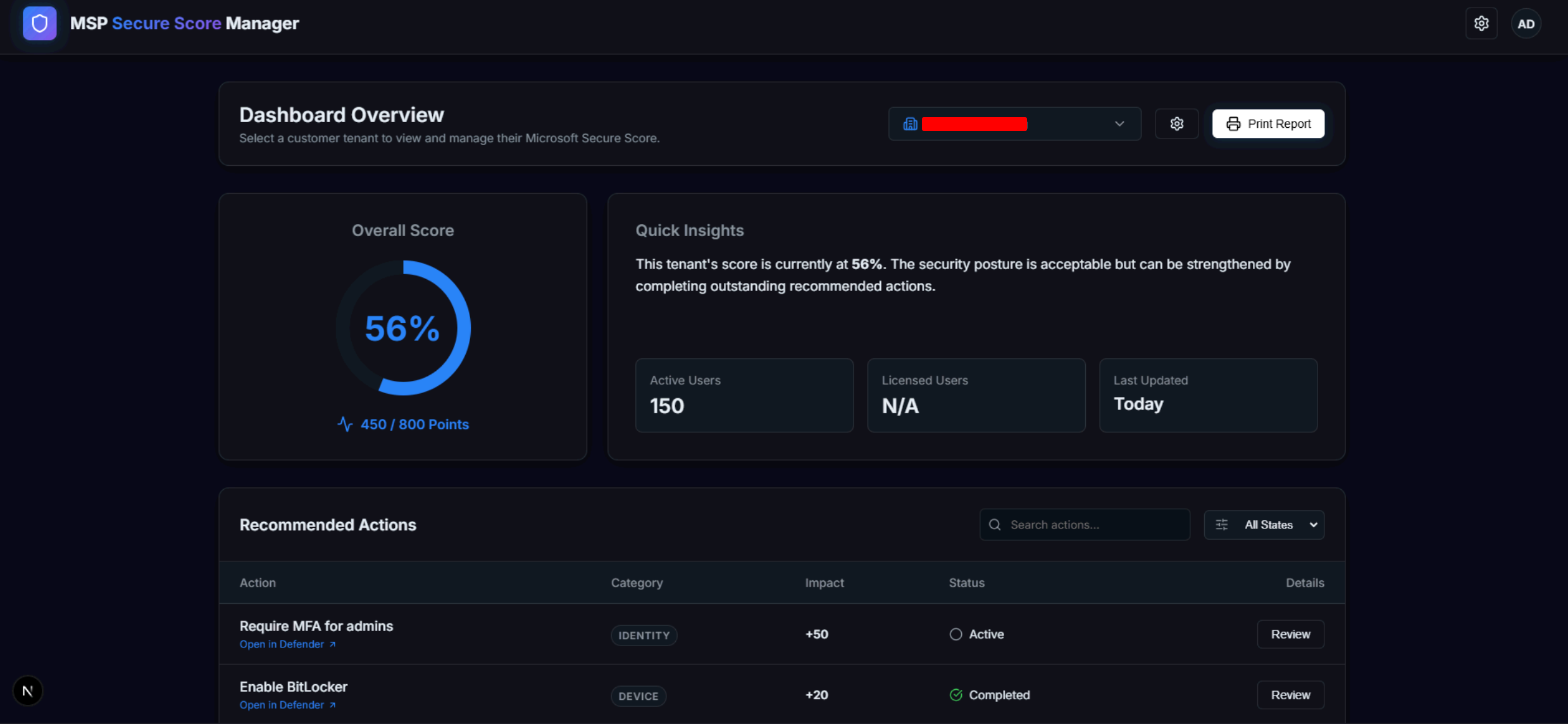
Task: Review the Require MFA for admins action
Action: coord(1290,634)
